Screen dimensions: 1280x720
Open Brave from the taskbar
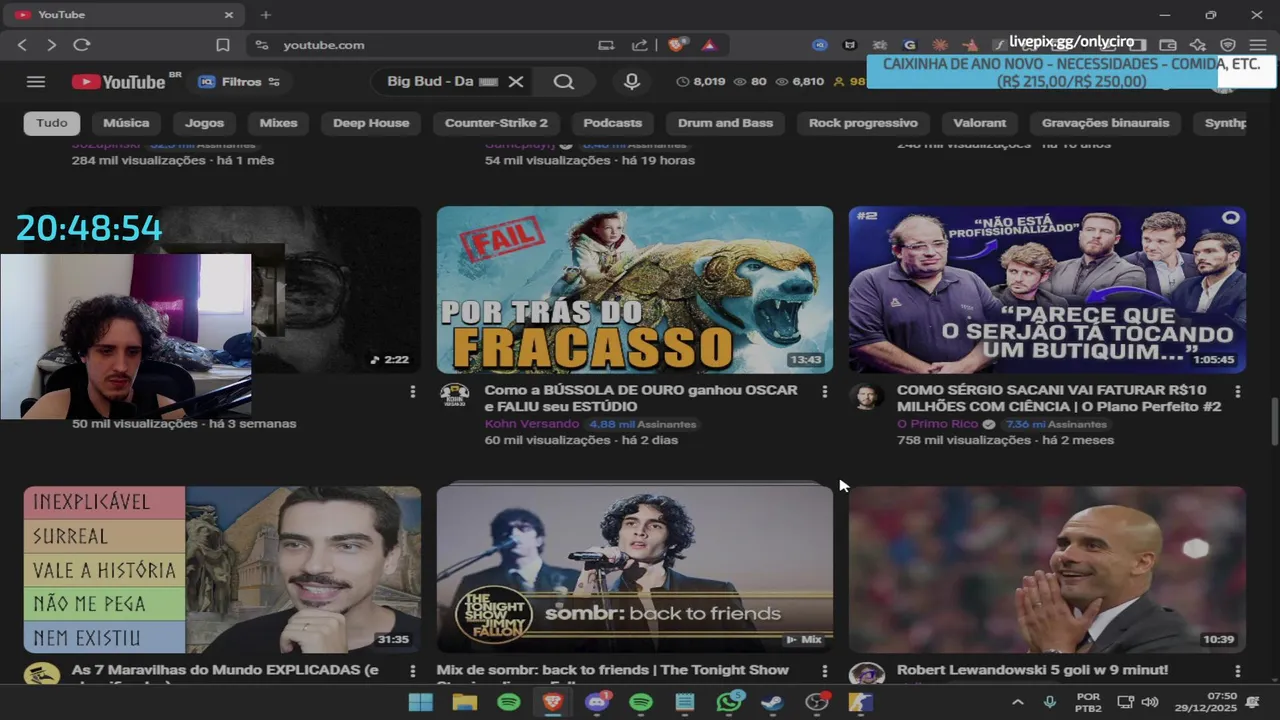click(553, 702)
